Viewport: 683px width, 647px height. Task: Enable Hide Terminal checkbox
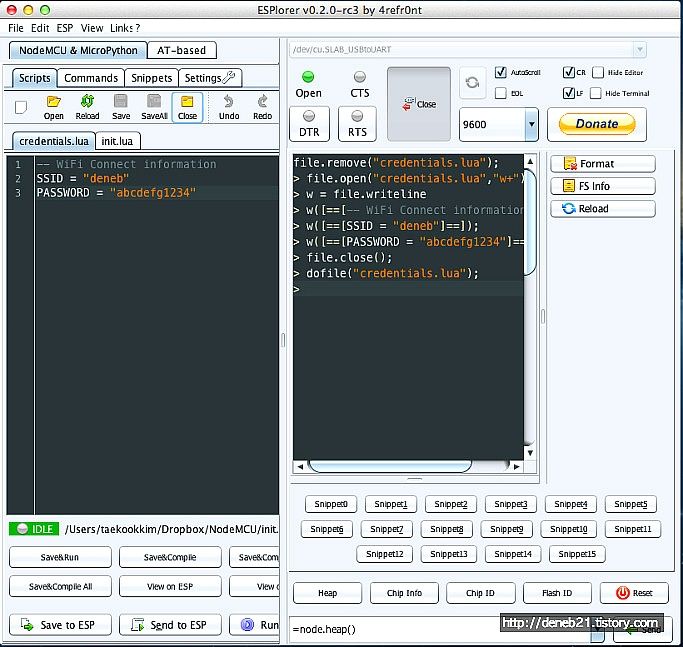click(x=595, y=93)
